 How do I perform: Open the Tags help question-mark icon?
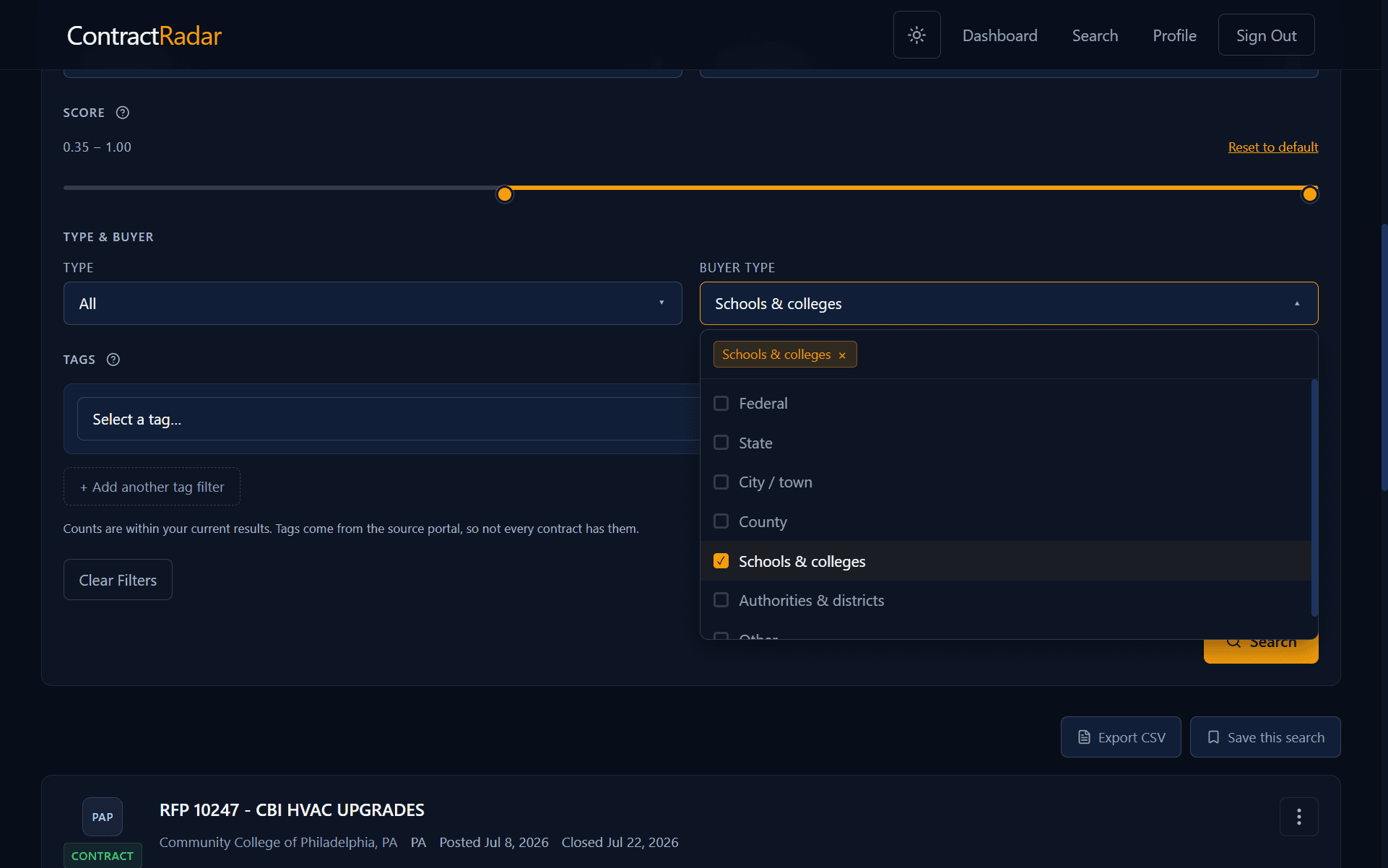(113, 360)
